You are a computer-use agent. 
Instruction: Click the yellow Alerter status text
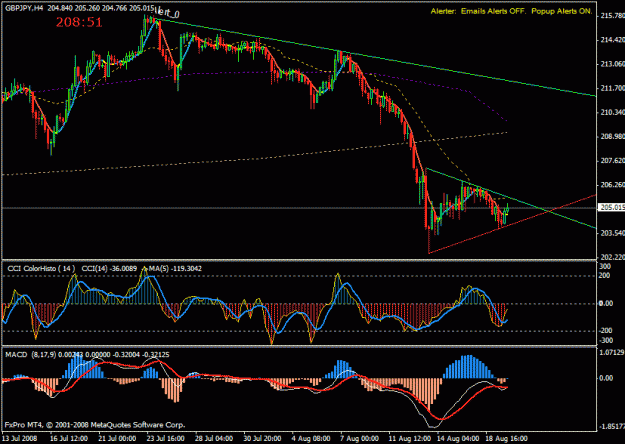[x=511, y=11]
